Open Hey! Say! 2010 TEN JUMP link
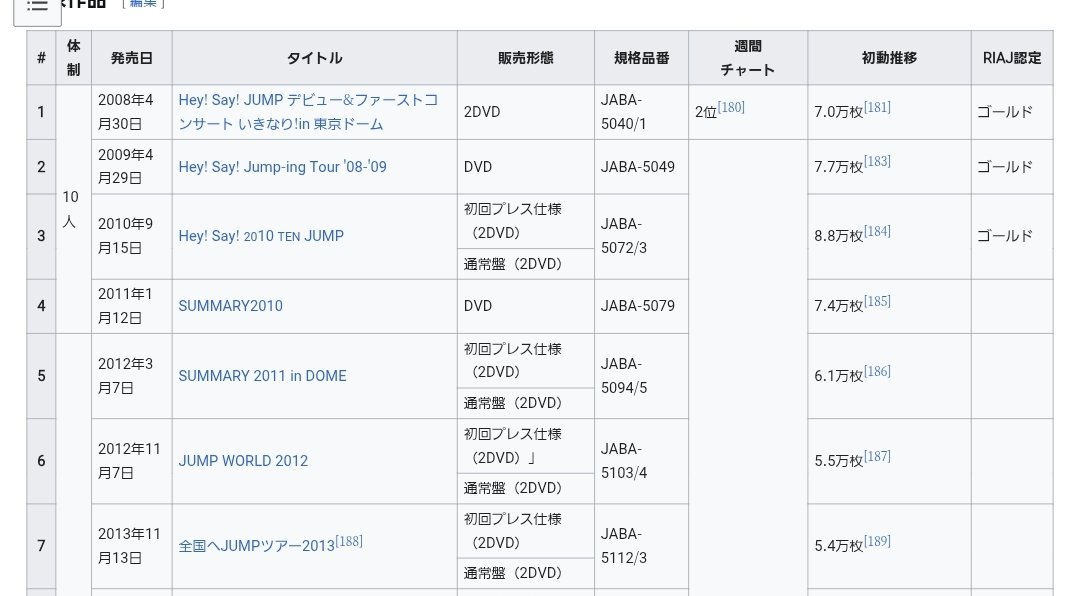Screen dimensions: 1080x596 tap(261, 236)
